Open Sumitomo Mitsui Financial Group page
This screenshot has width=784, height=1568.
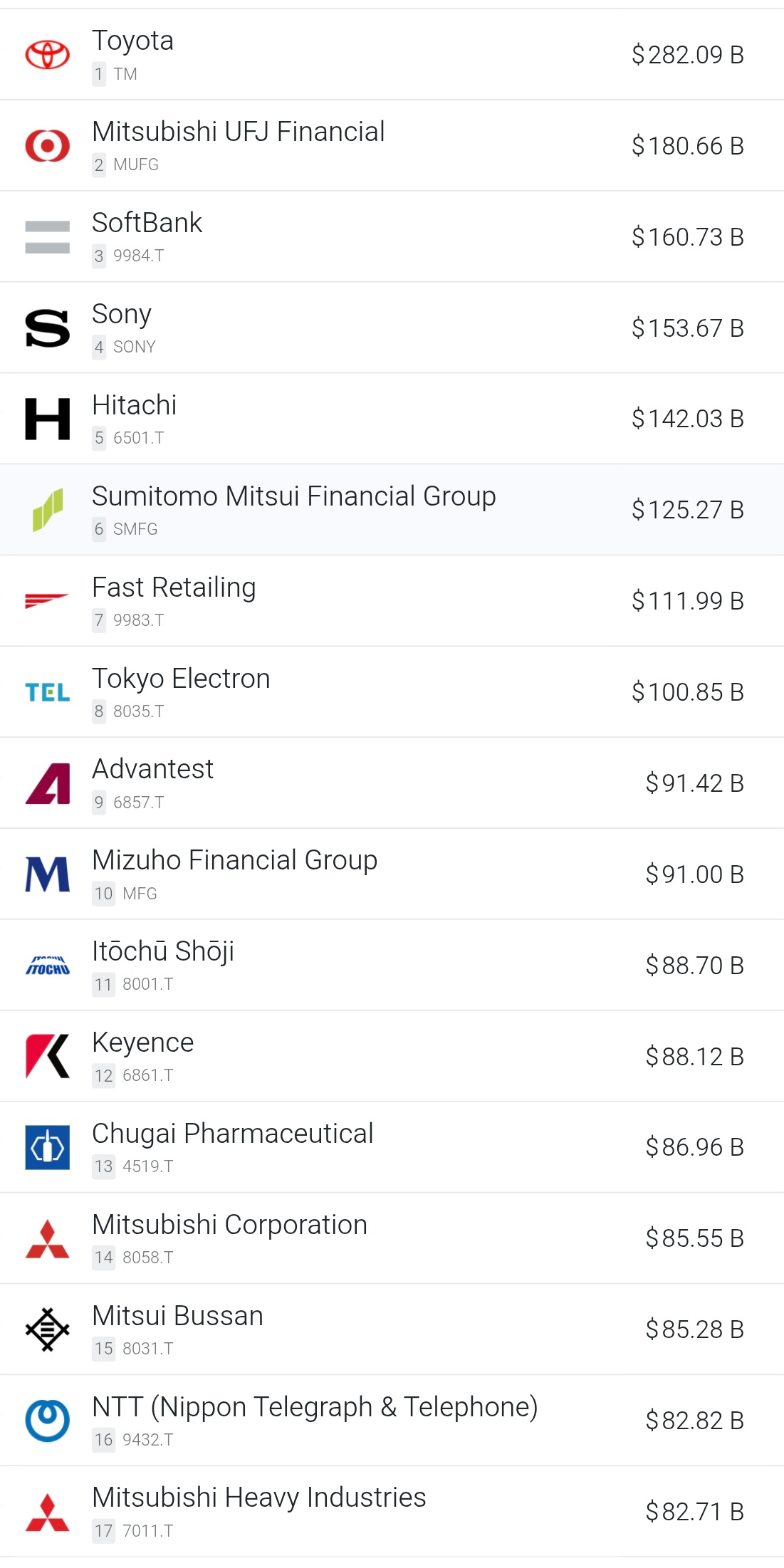point(293,496)
